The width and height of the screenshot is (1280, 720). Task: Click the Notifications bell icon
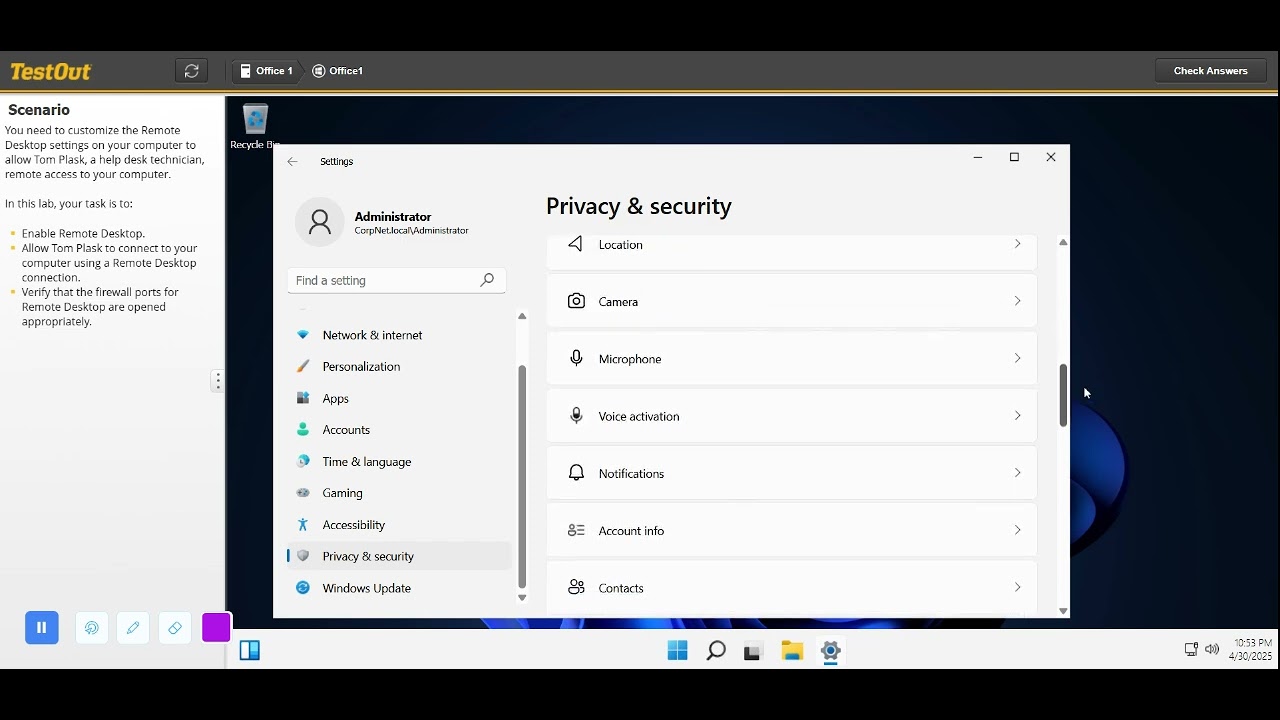pos(576,473)
